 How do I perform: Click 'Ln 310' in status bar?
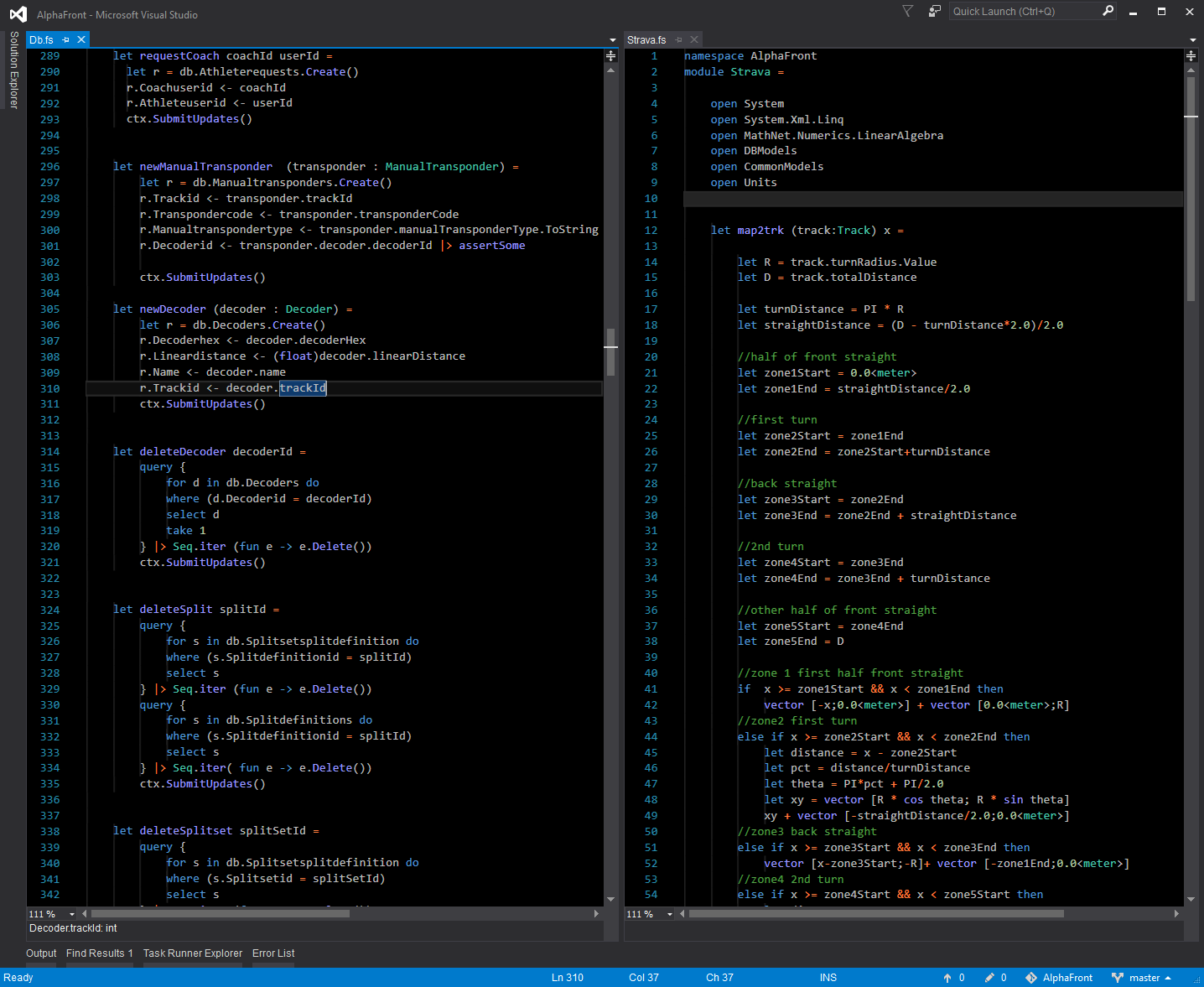point(568,978)
